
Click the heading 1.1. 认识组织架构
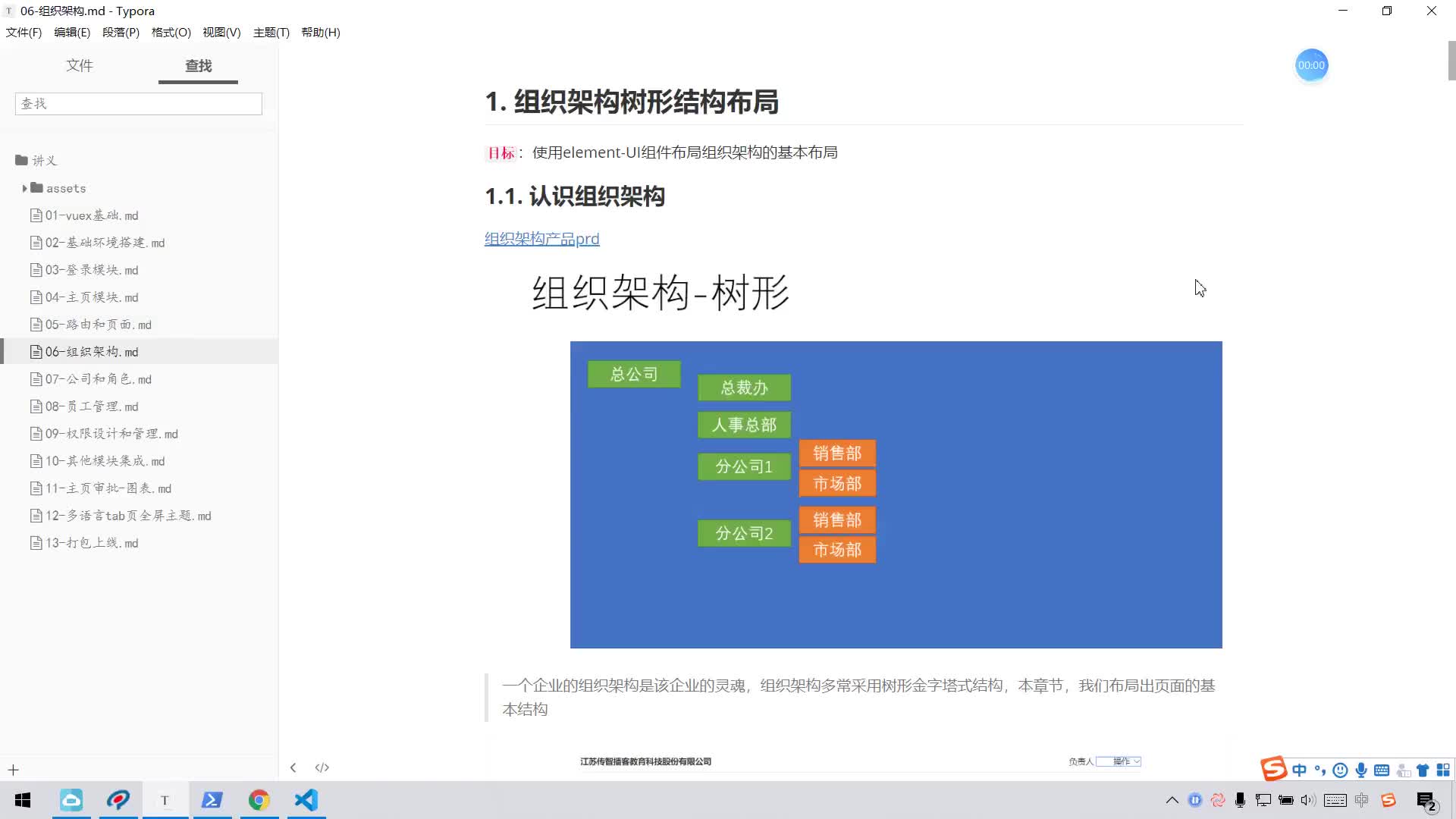(x=575, y=196)
